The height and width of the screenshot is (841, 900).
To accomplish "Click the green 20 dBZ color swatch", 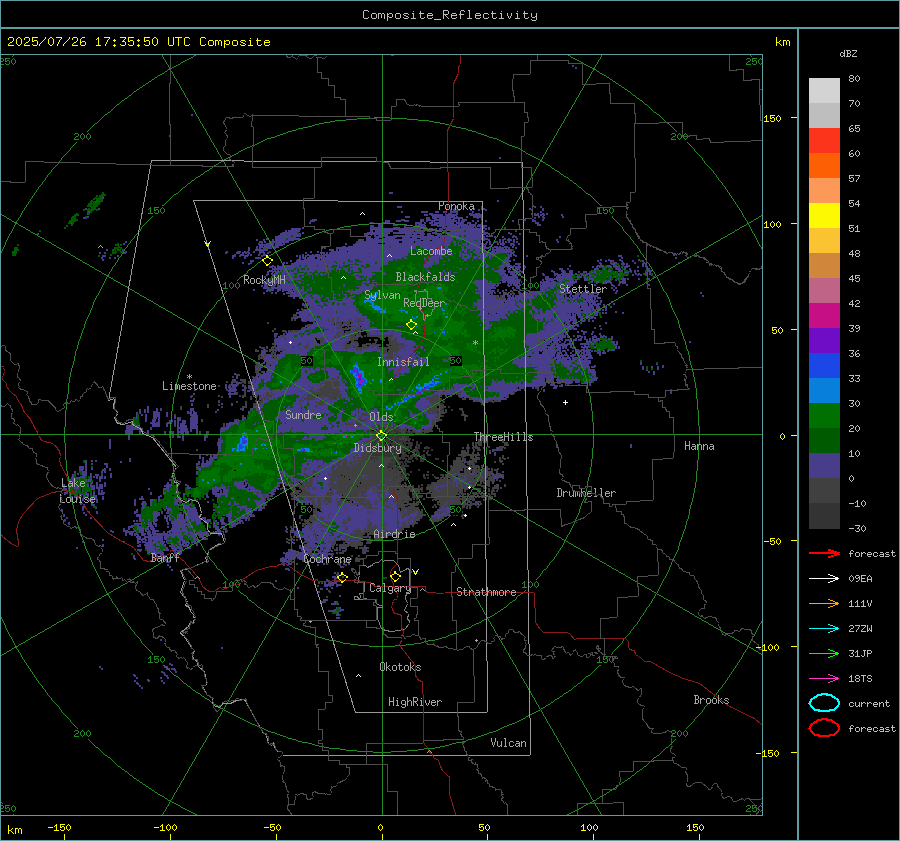I will [x=824, y=416].
